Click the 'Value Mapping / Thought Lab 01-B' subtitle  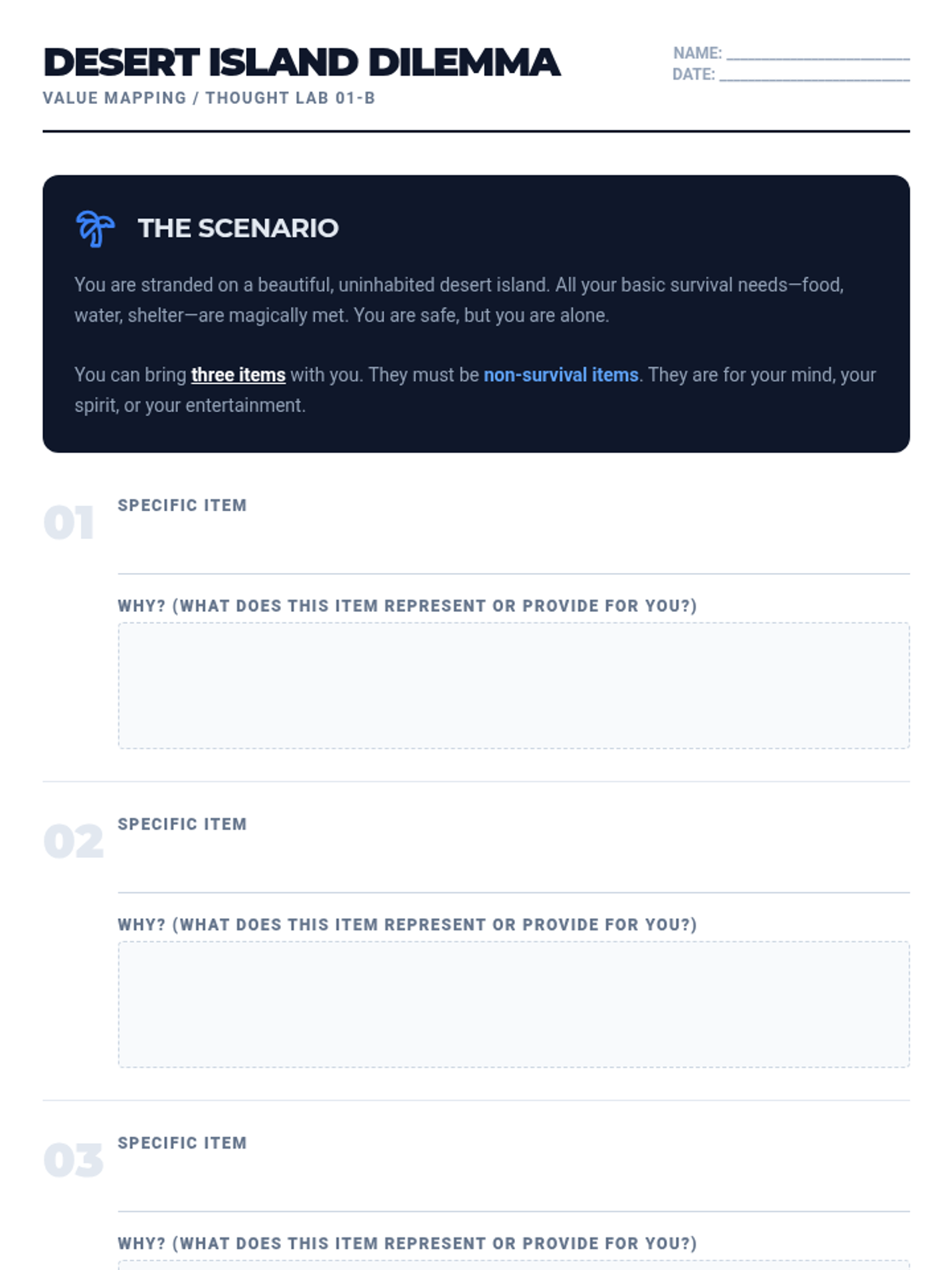click(209, 98)
